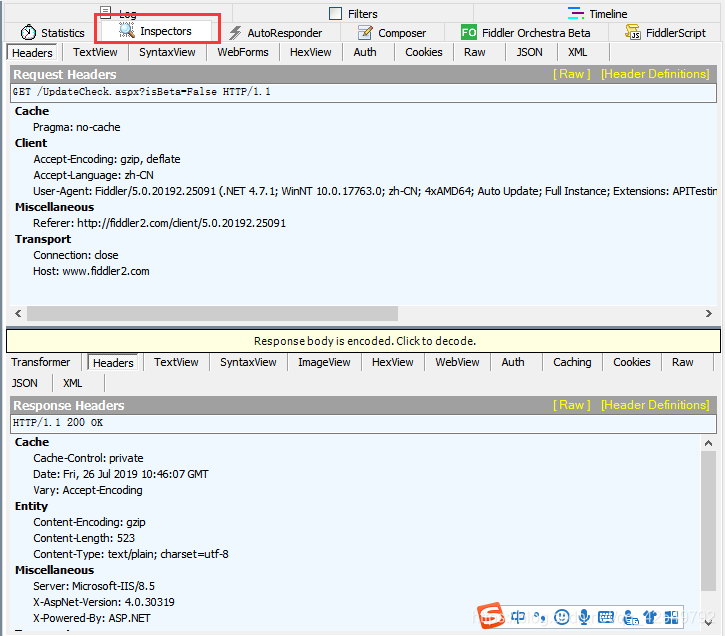The width and height of the screenshot is (725, 636).
Task: Select the 'Host: www.fiddler2.com' header row
Action: coord(91,271)
